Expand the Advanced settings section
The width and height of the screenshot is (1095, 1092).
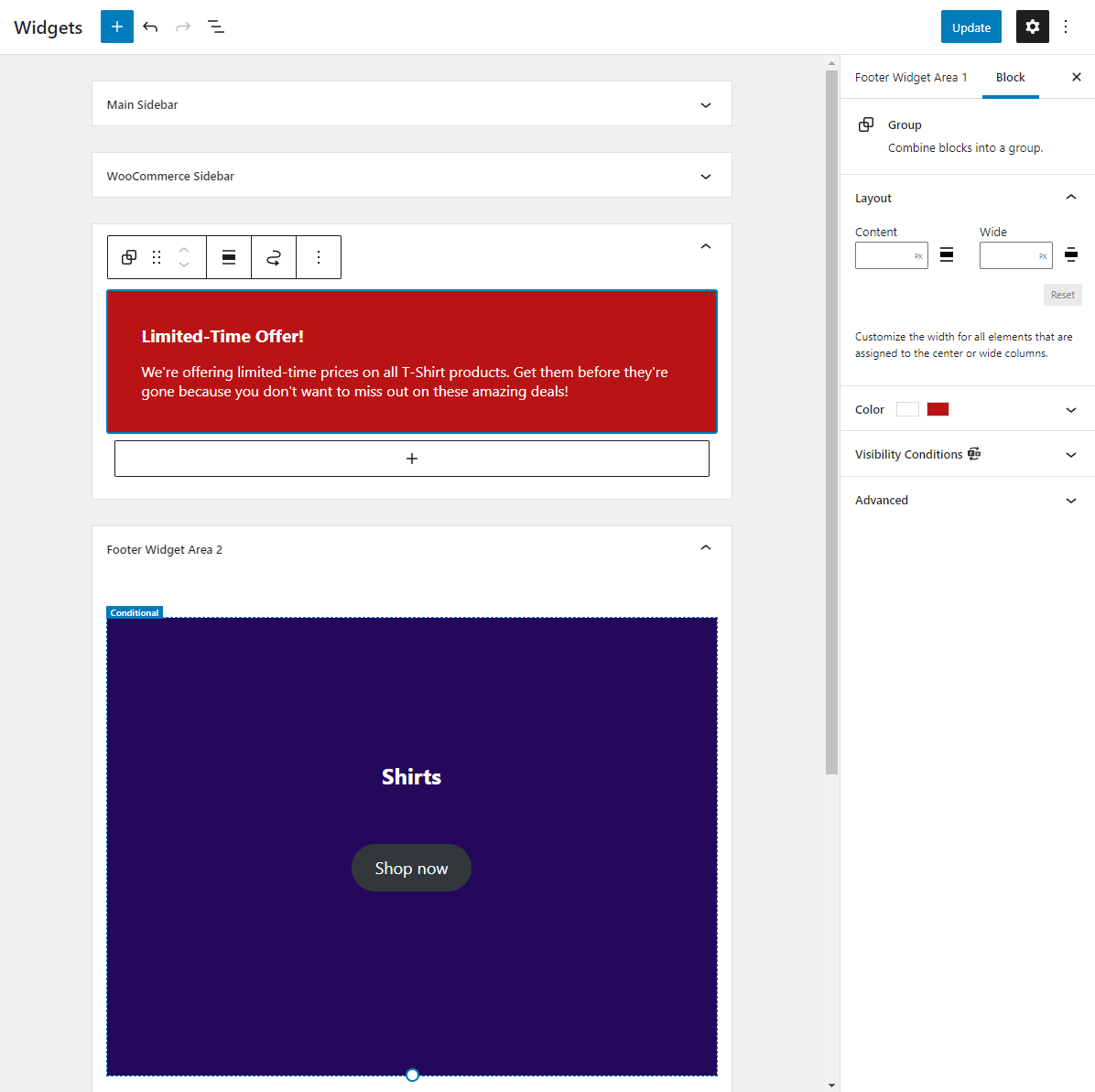[x=1070, y=500]
